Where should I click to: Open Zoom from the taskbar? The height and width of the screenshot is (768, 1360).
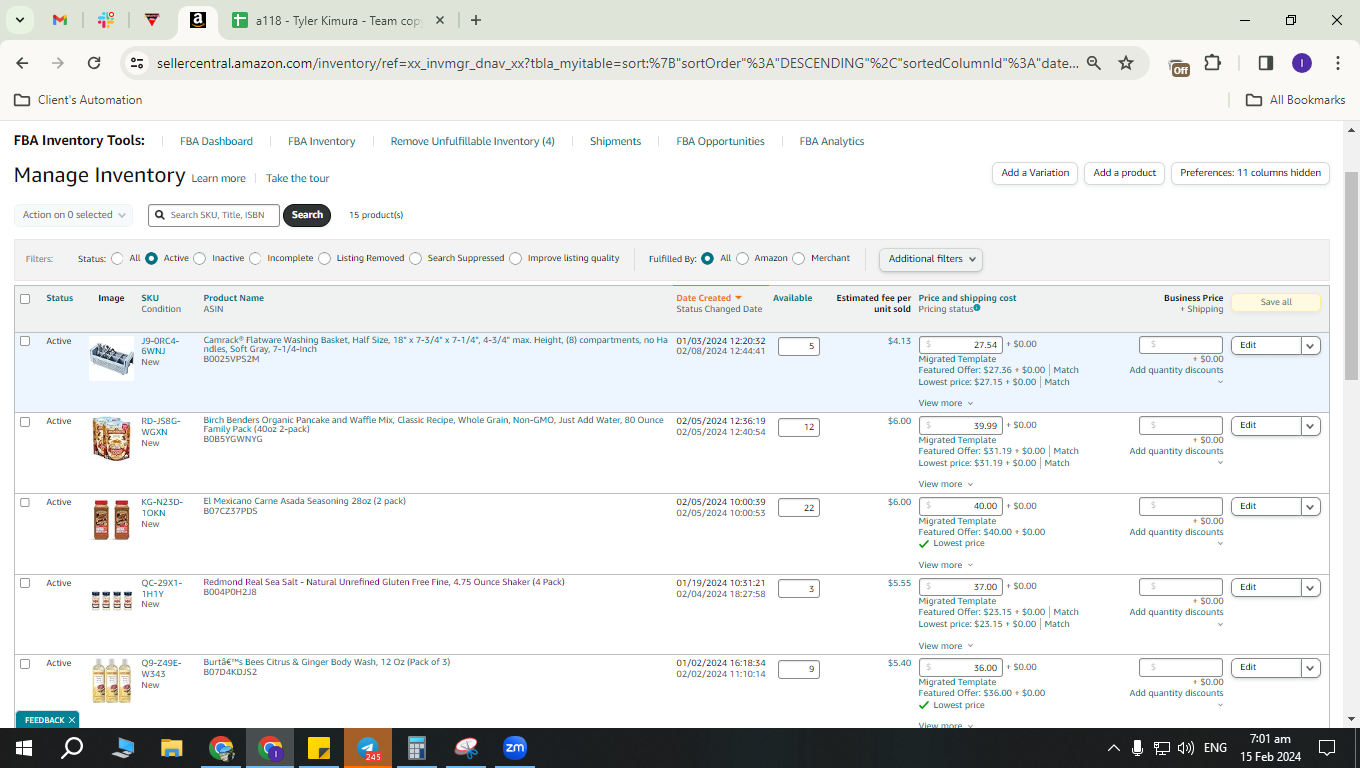pos(515,747)
